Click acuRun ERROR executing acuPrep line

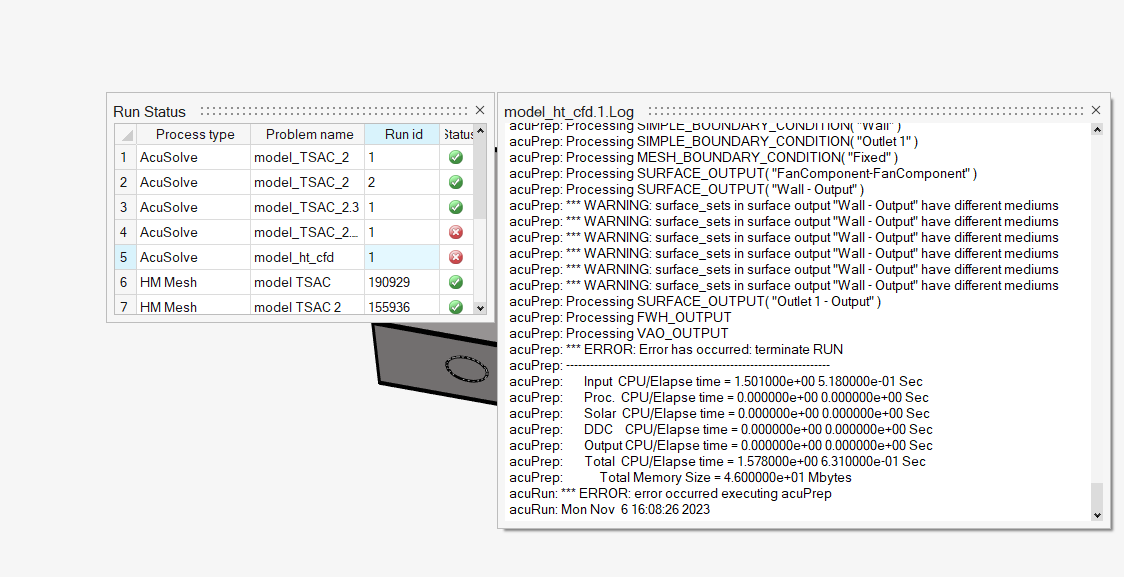point(670,494)
